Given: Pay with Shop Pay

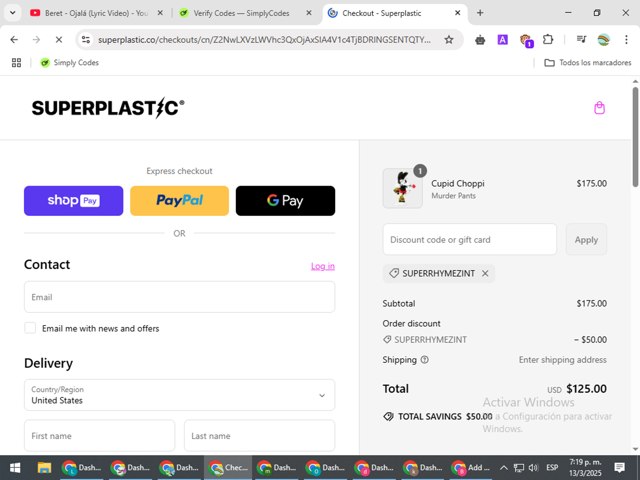Looking at the screenshot, I should point(73,200).
